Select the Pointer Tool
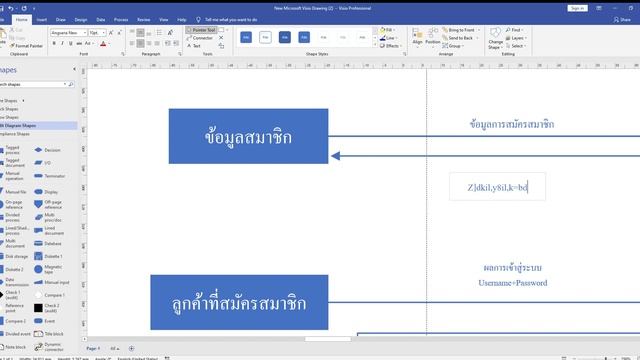Image resolution: width=640 pixels, height=360 pixels. (201, 30)
